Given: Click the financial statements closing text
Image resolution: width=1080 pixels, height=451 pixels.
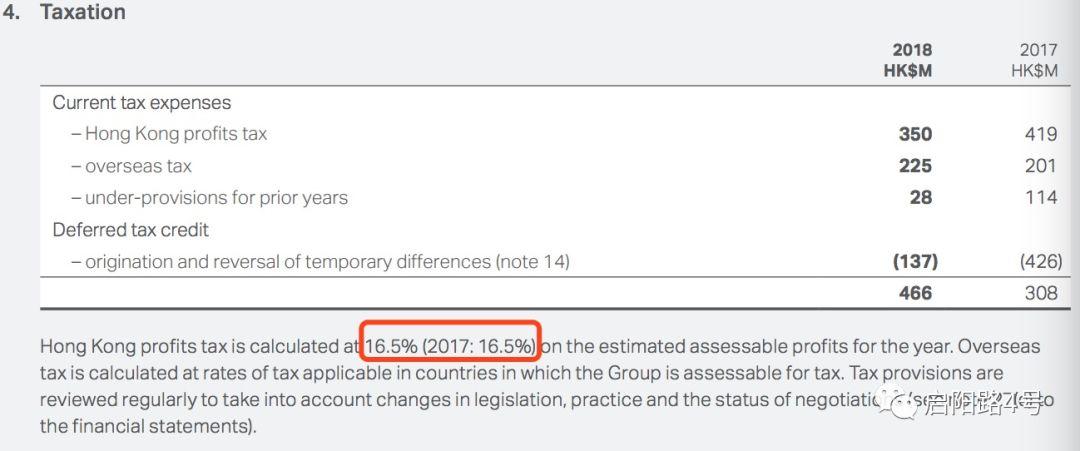Looking at the screenshot, I should click(148, 426).
